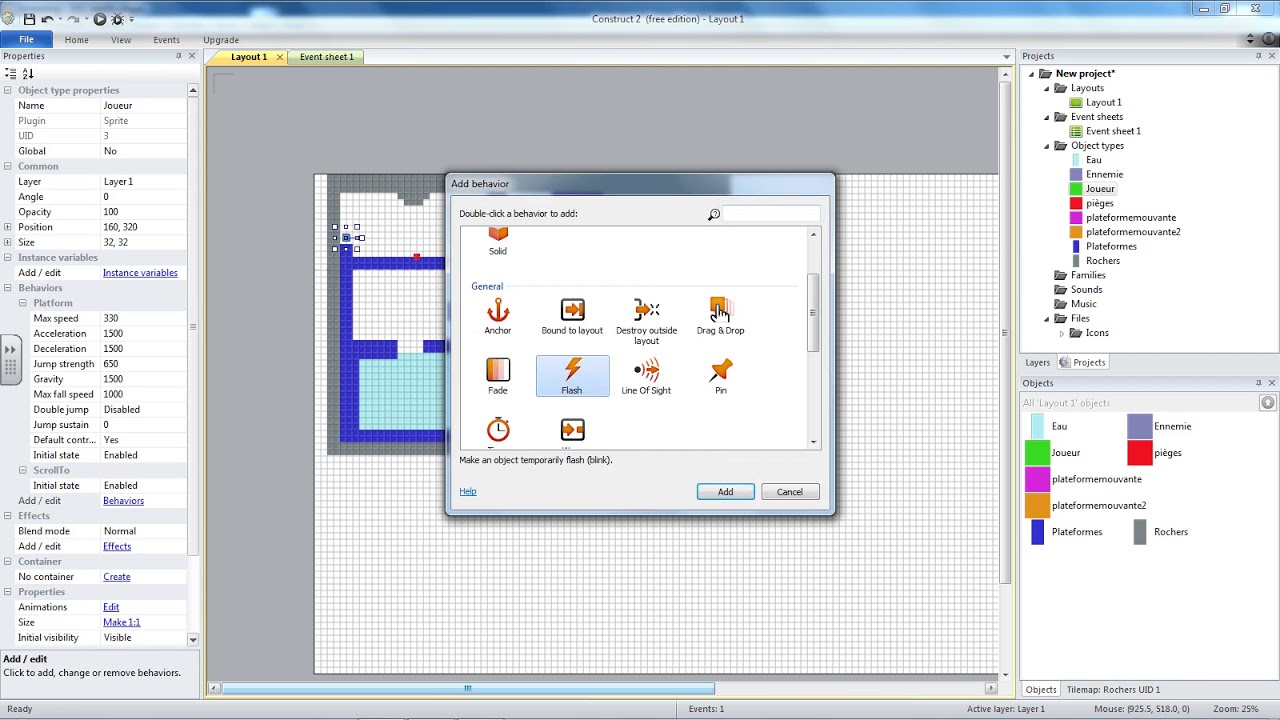
Task: Open the Events ribbon tab
Action: (x=167, y=40)
